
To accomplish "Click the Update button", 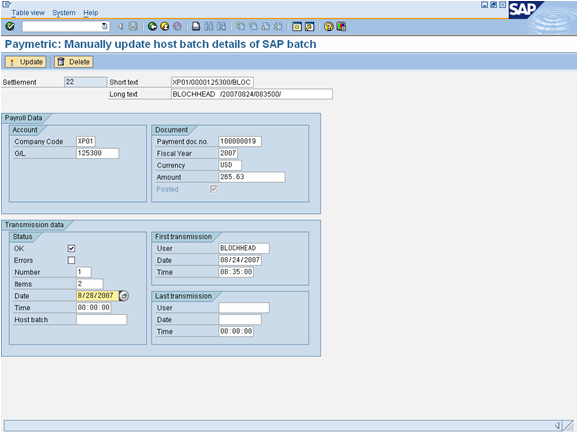I will point(25,62).
